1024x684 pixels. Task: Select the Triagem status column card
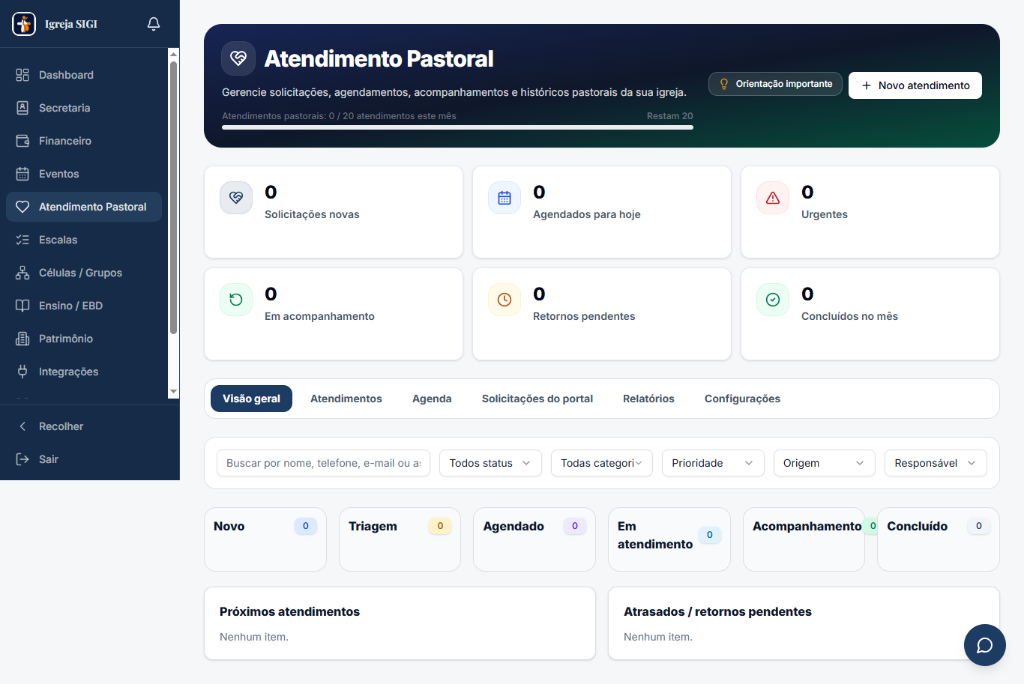click(x=400, y=540)
